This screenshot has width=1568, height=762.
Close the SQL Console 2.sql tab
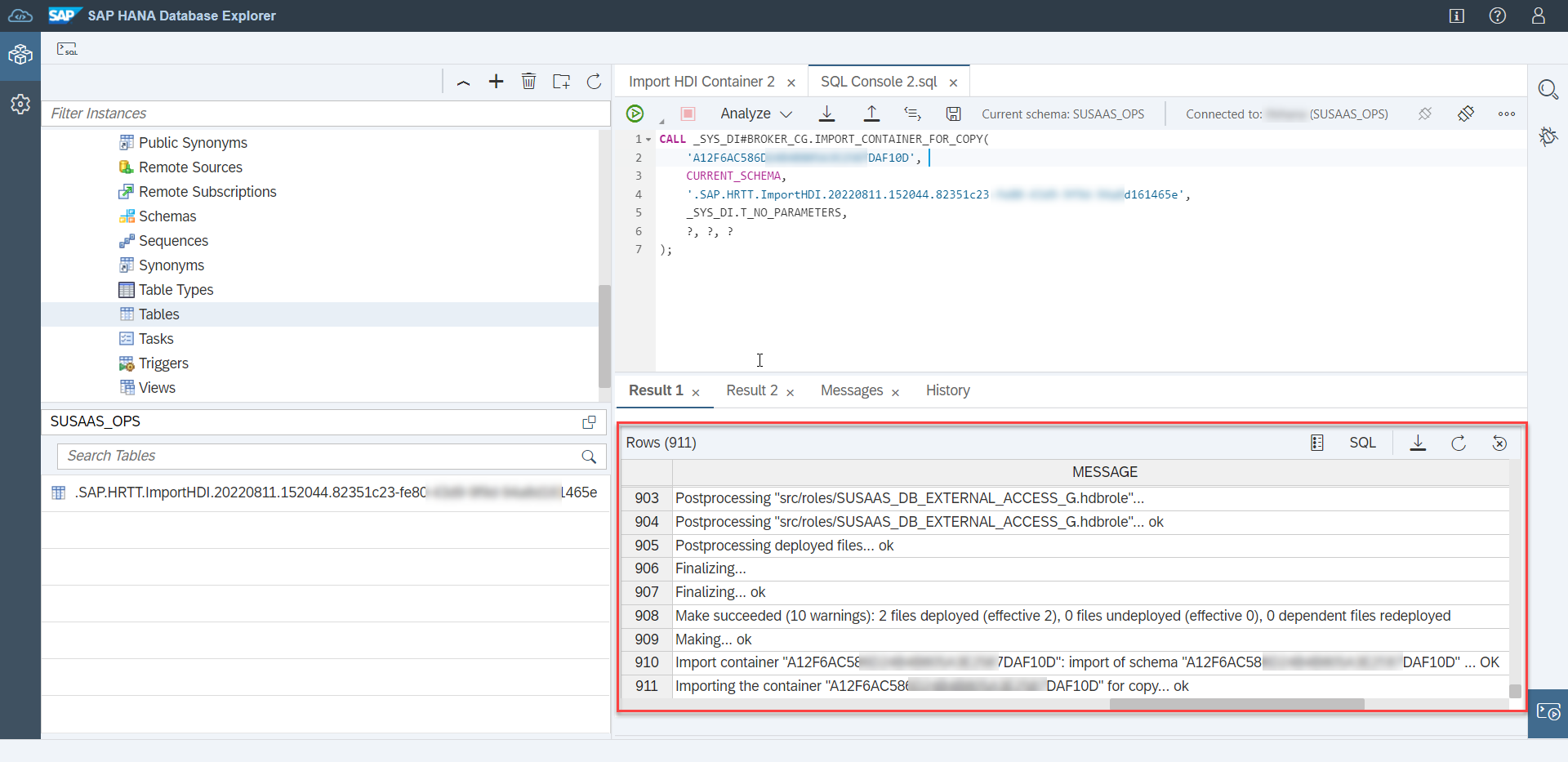[953, 82]
